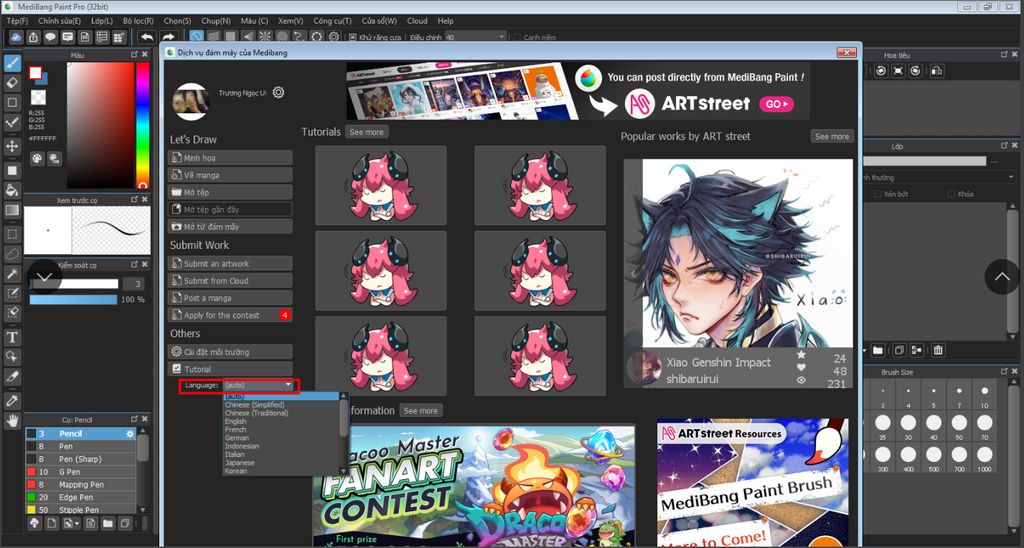Open the Cloud menu
The width and height of the screenshot is (1024, 548).
(417, 20)
